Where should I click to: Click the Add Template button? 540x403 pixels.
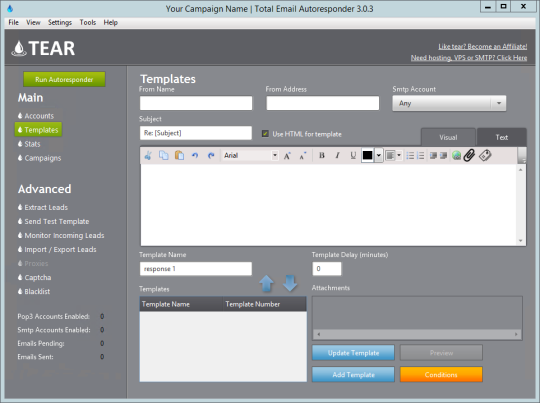pos(353,374)
